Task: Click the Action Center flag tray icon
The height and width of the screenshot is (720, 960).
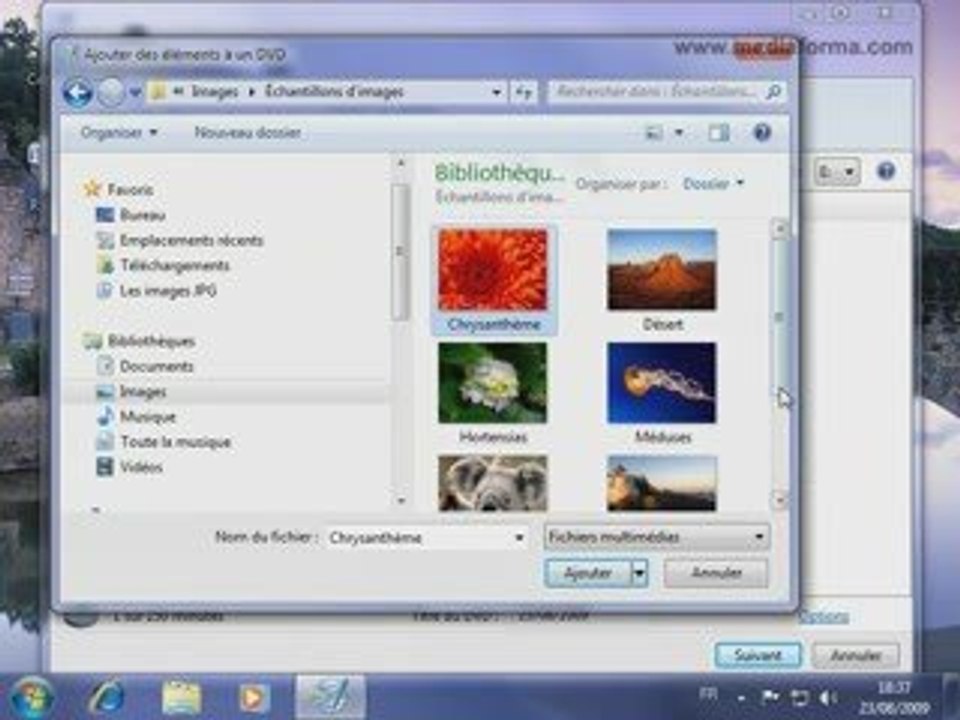Action: [x=770, y=697]
